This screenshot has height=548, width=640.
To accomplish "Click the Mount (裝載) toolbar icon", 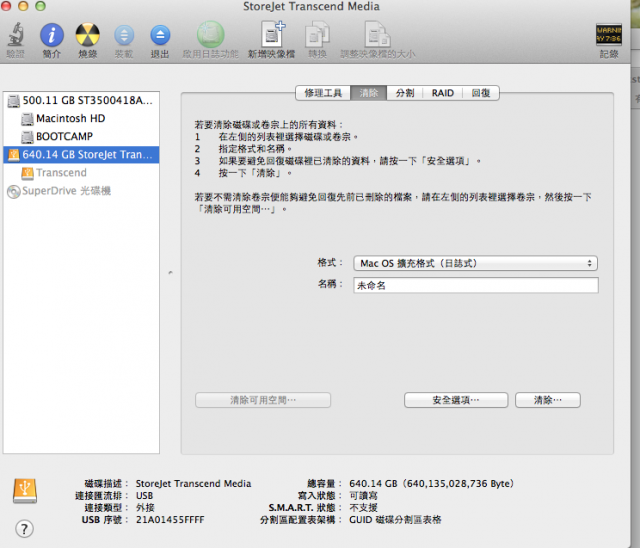I will (x=124, y=35).
